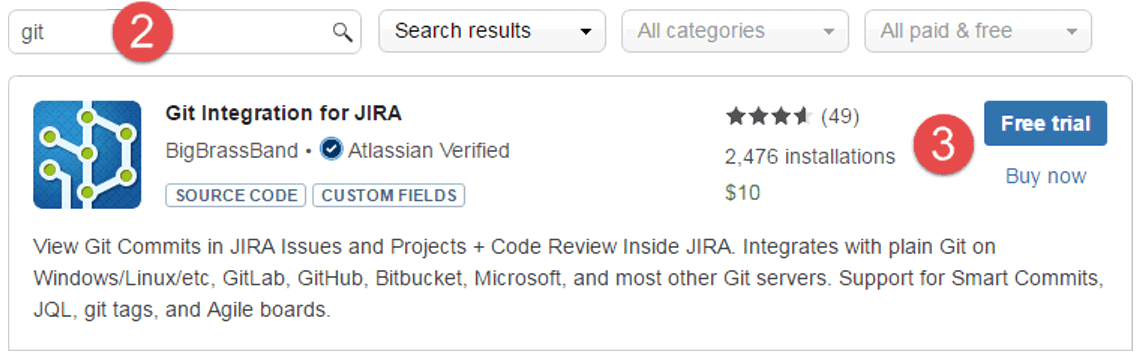Click the '2,476 installations' text
This screenshot has width=1140, height=360.
(x=810, y=156)
